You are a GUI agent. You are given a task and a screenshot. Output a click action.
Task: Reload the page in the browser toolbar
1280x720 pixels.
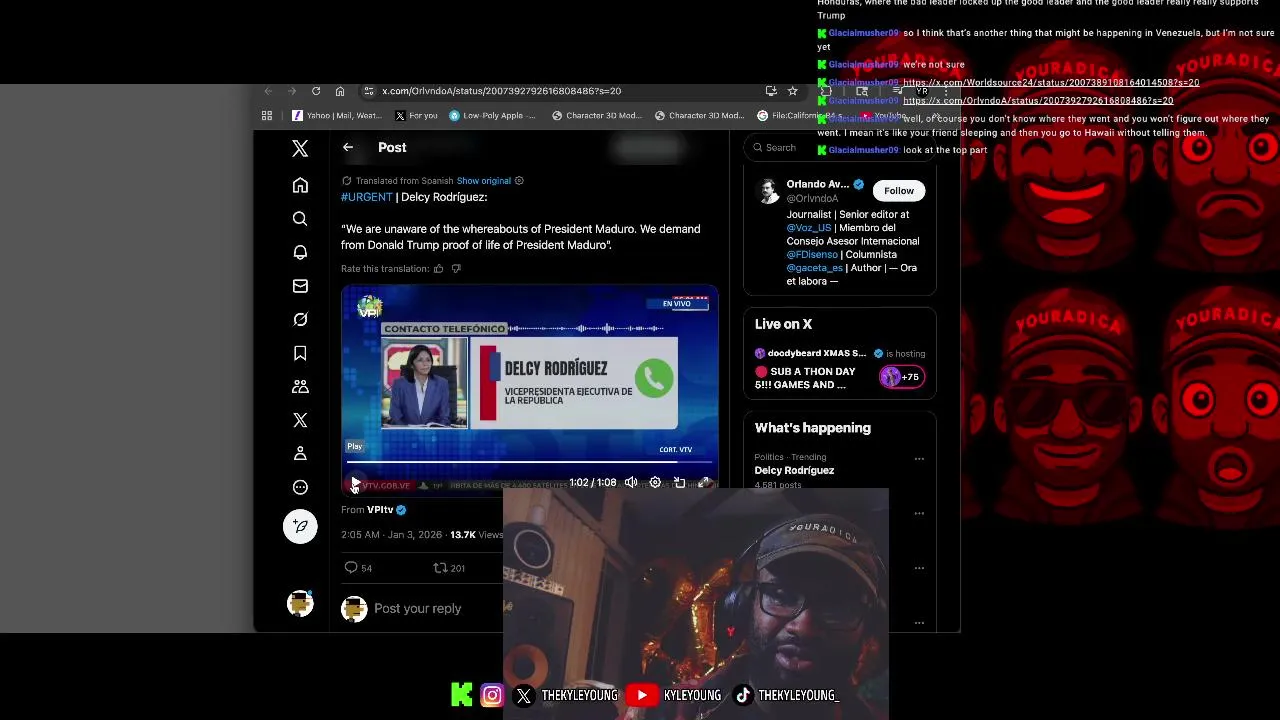click(x=316, y=91)
